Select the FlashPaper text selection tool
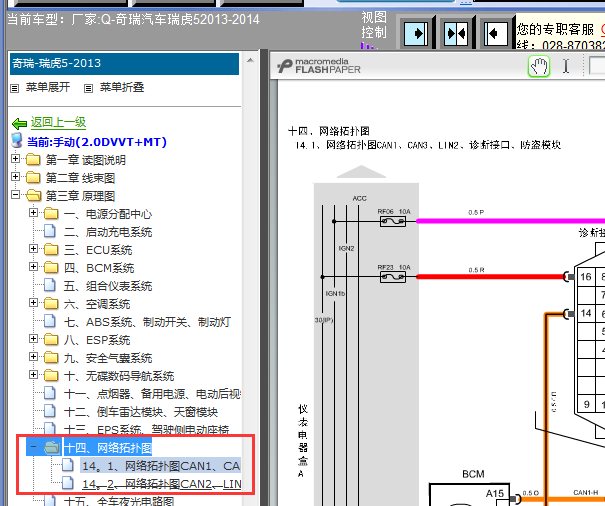The image size is (605, 506). pyautogui.click(x=566, y=66)
